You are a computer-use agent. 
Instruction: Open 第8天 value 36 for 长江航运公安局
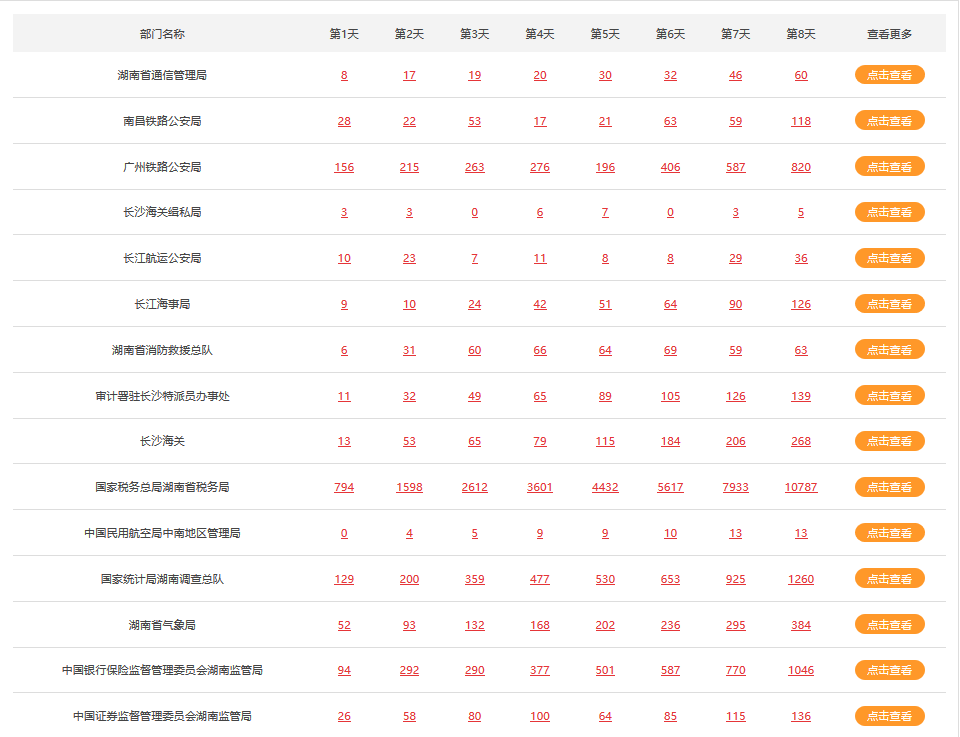tap(801, 258)
